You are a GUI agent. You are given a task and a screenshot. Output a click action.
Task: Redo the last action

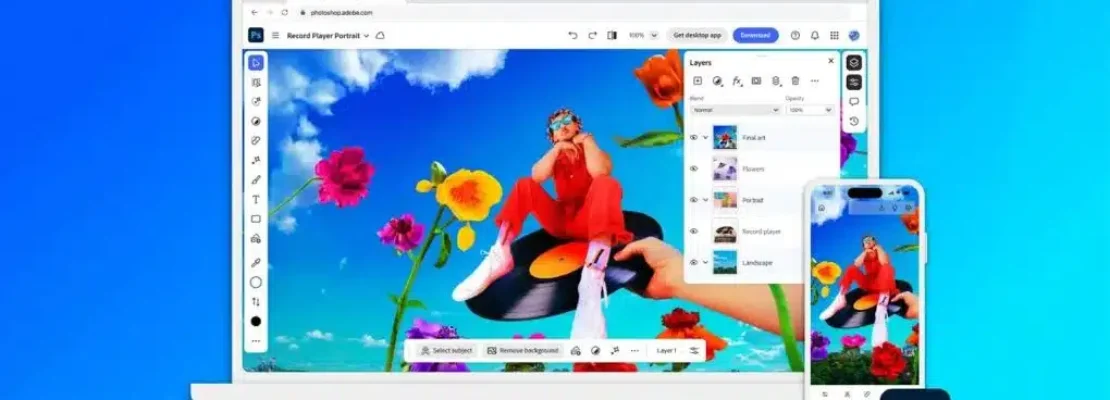(593, 35)
